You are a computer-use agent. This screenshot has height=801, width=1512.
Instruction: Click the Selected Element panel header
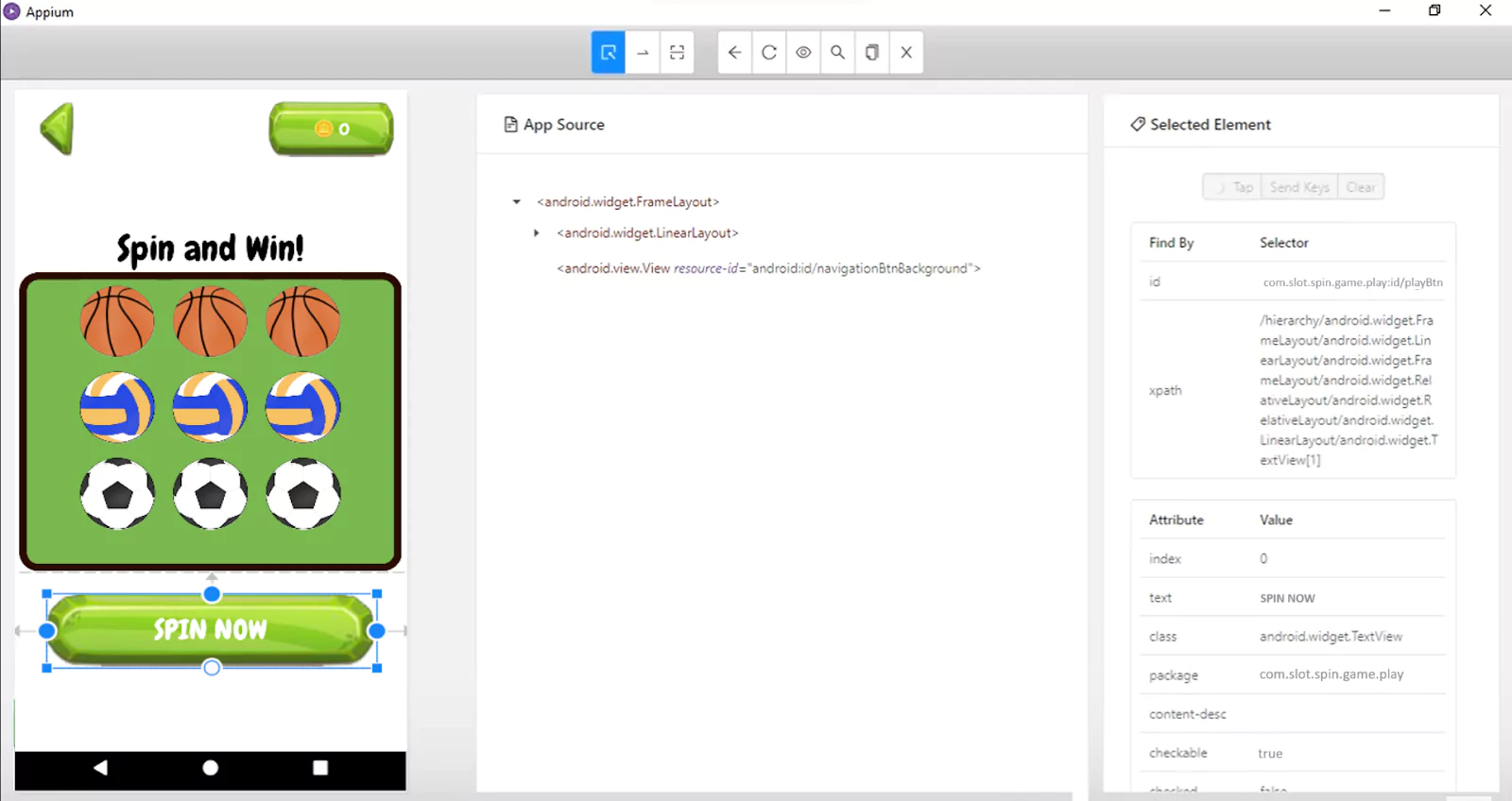pos(1200,125)
